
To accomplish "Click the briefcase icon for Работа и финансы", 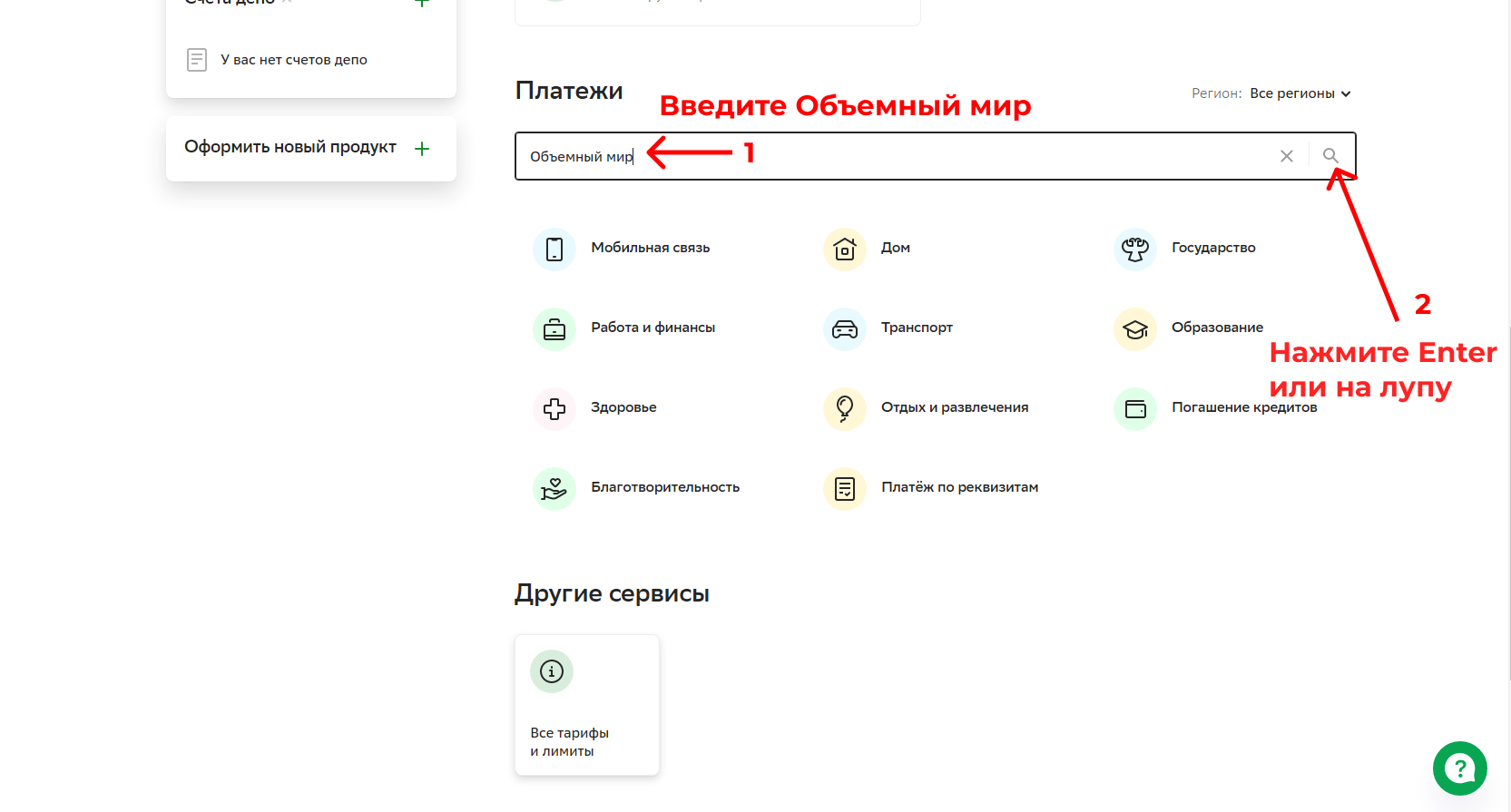I will pyautogui.click(x=554, y=328).
